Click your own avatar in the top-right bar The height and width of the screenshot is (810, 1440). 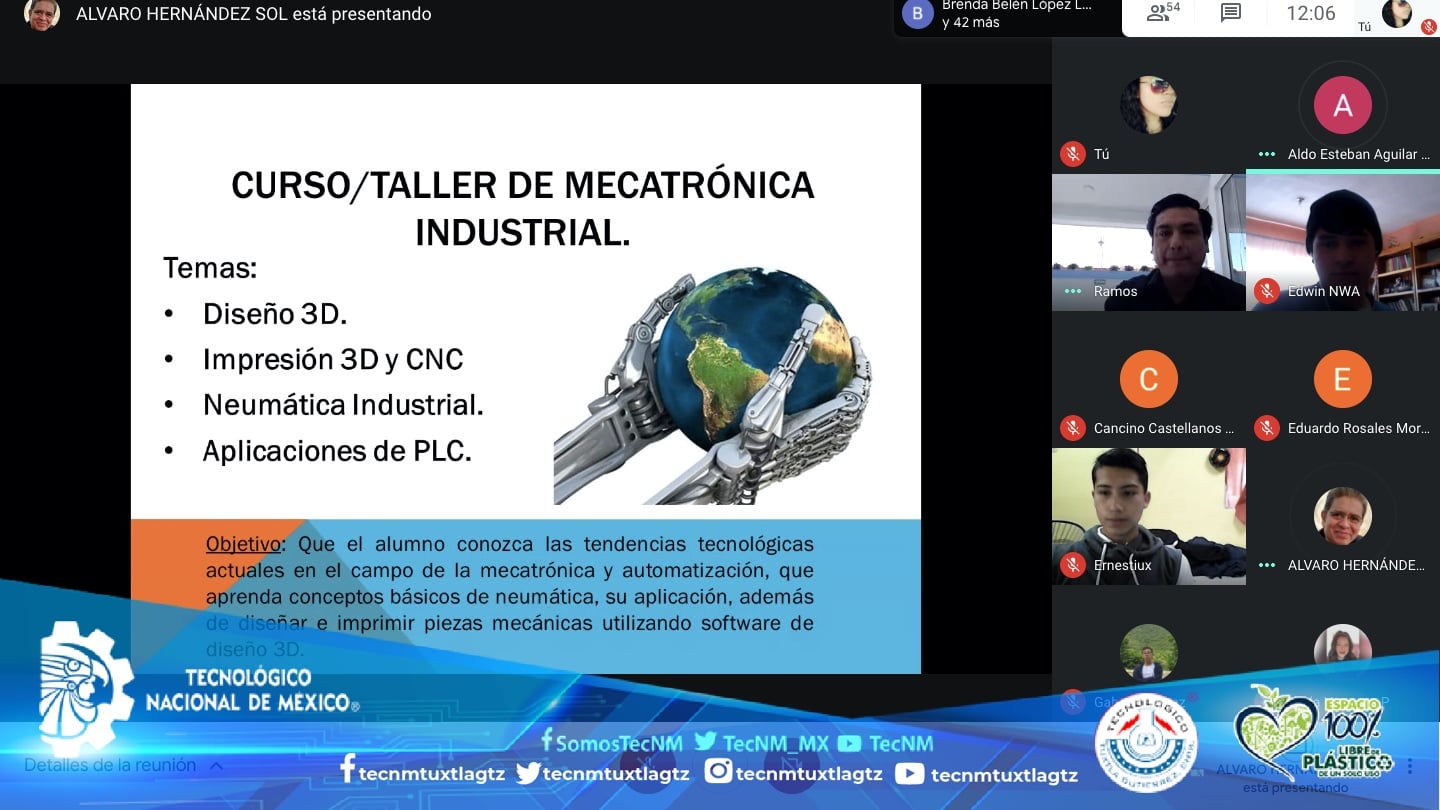[1397, 13]
